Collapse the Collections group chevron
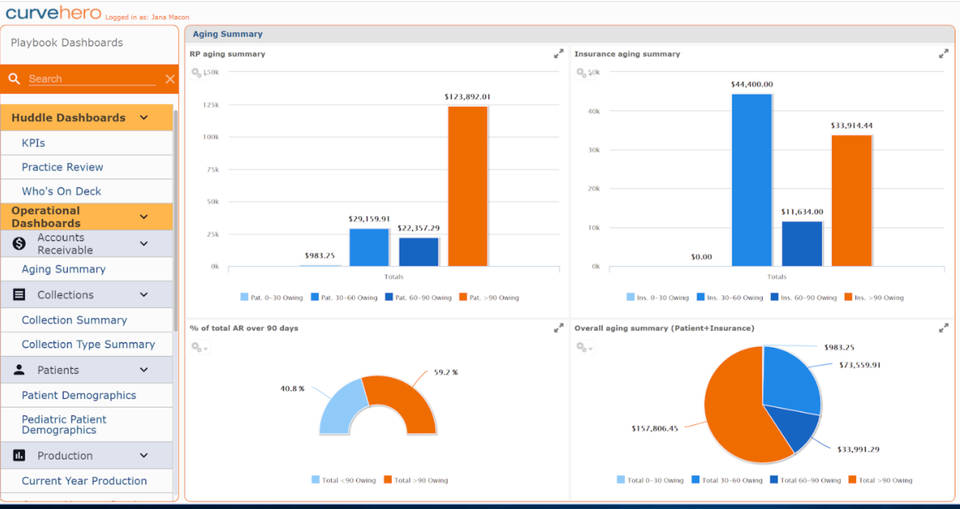Image resolution: width=960 pixels, height=509 pixels. (144, 295)
